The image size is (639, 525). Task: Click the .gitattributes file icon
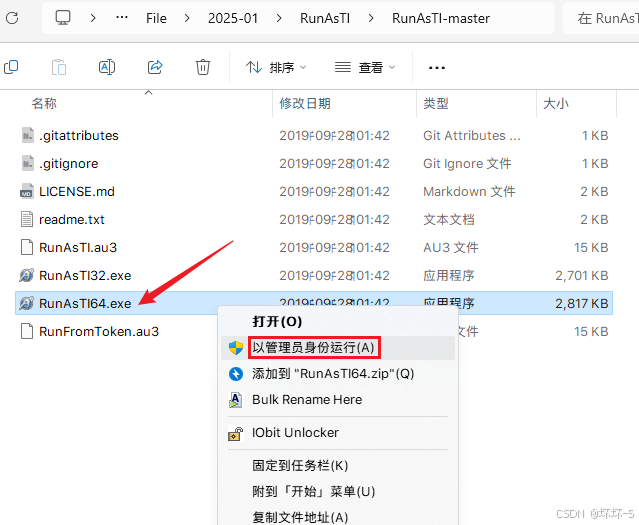[x=27, y=135]
